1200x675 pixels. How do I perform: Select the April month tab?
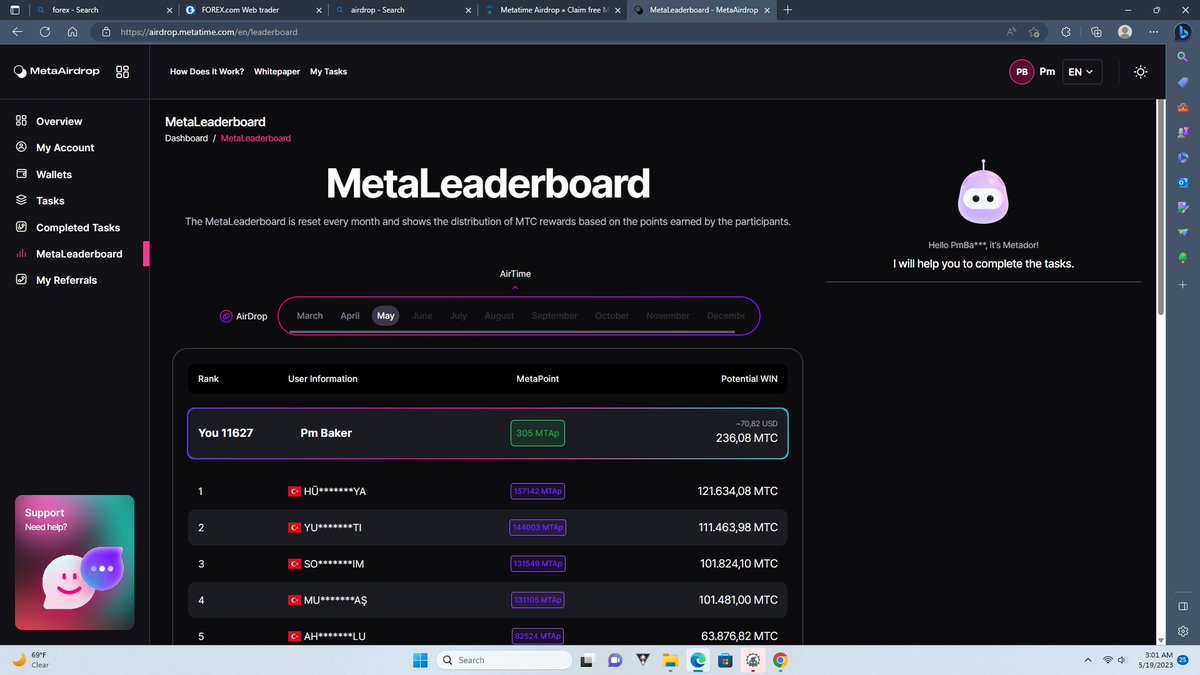[350, 316]
